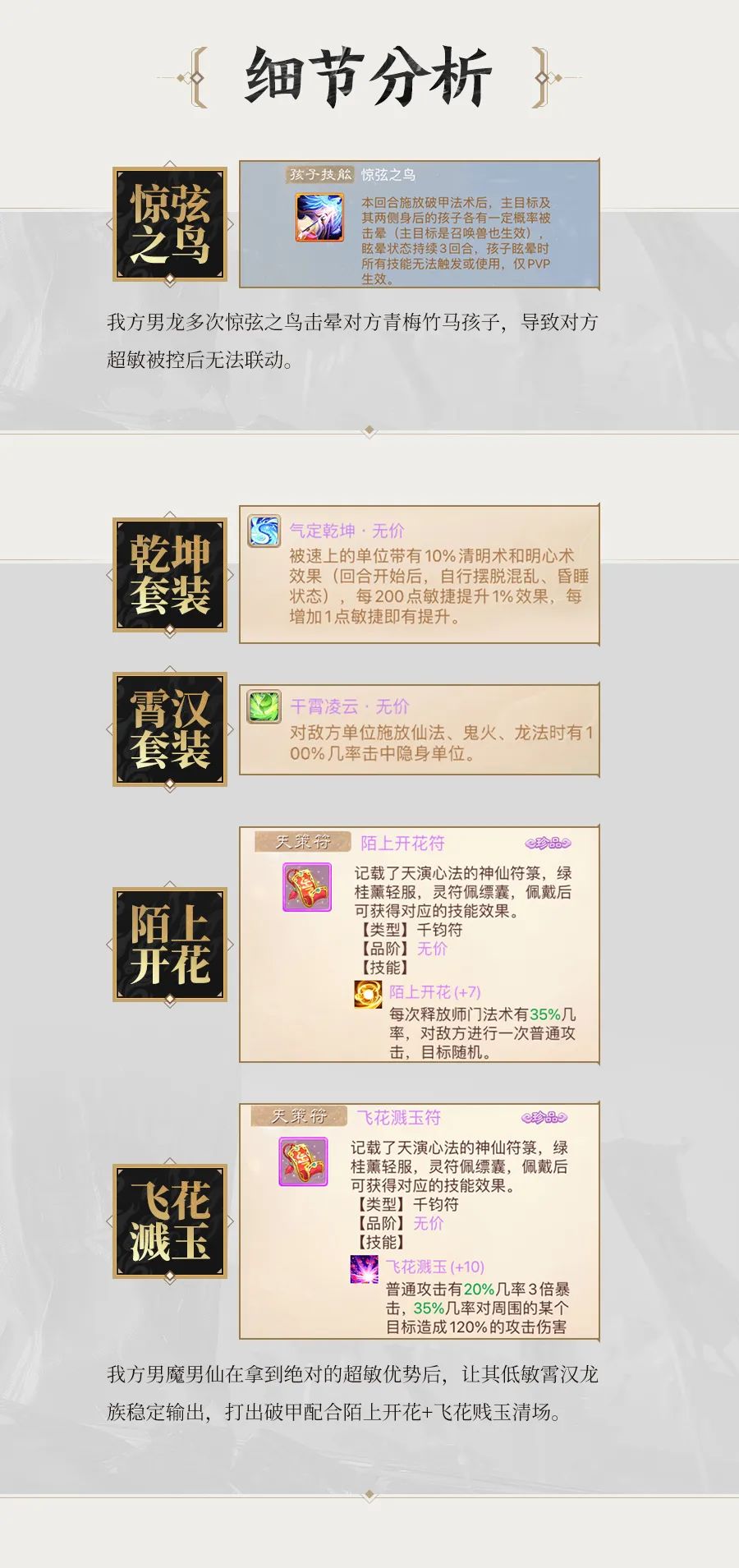Click the 天策符 tag on 飞花溅玉符 card
The image size is (739, 1568).
(x=300, y=1116)
